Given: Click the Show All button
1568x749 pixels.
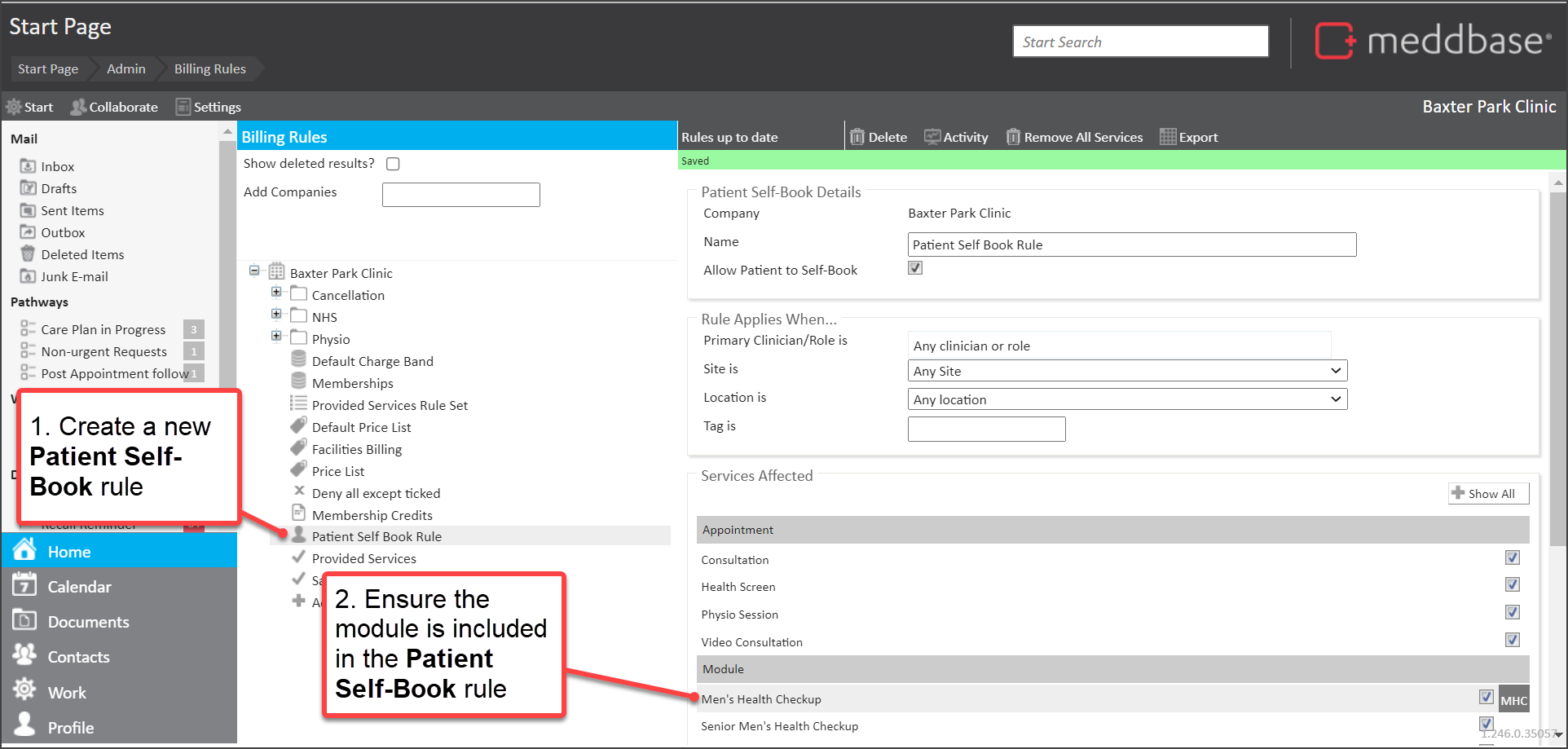Looking at the screenshot, I should coord(1488,494).
